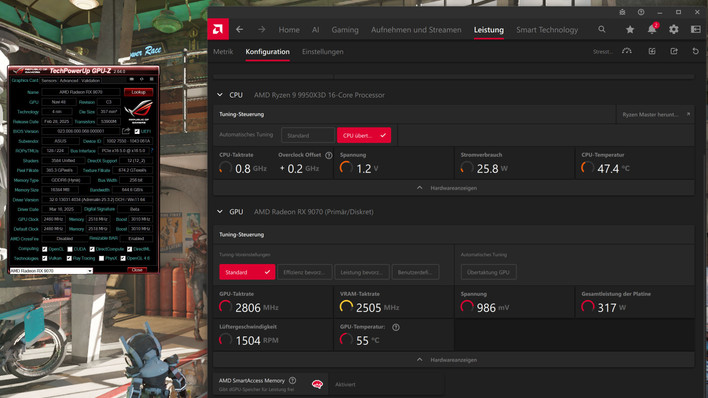
Task: Start the stress test gauge icon
Action: [627, 51]
